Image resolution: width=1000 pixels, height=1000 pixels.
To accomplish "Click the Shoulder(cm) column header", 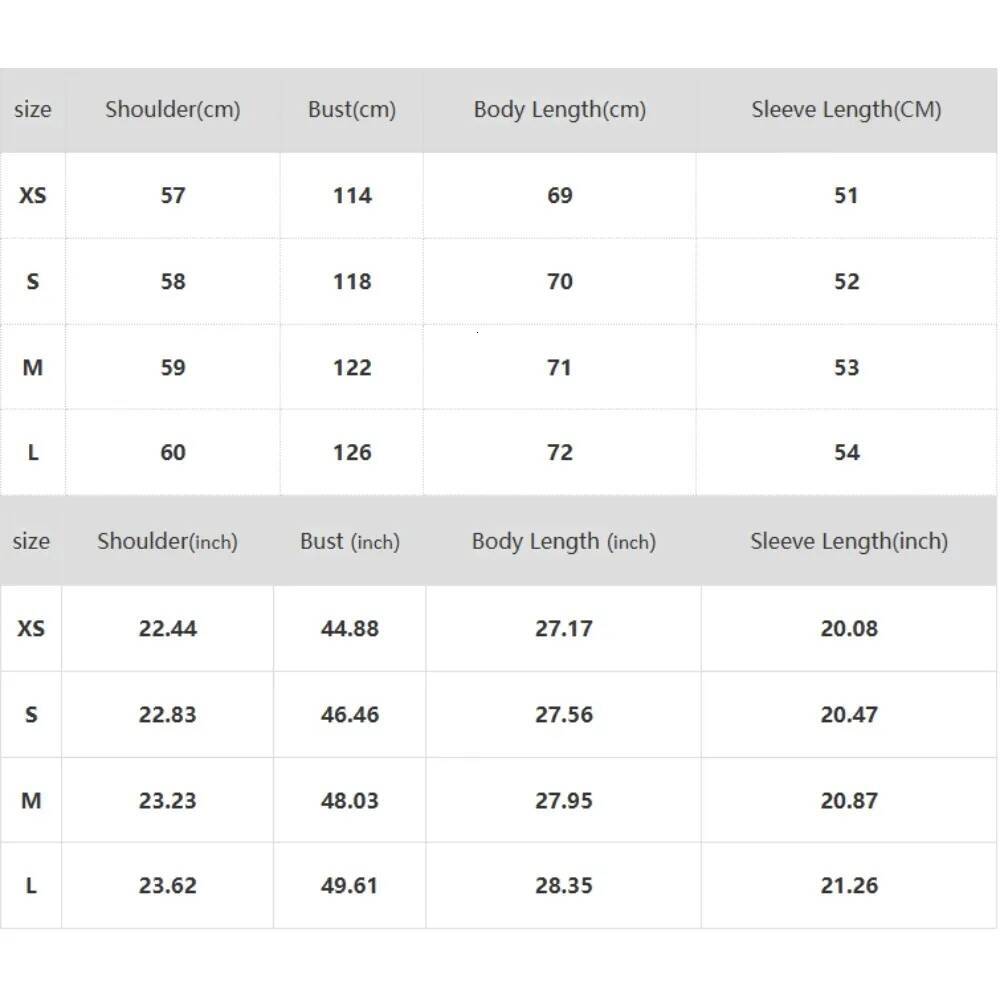I will [173, 110].
